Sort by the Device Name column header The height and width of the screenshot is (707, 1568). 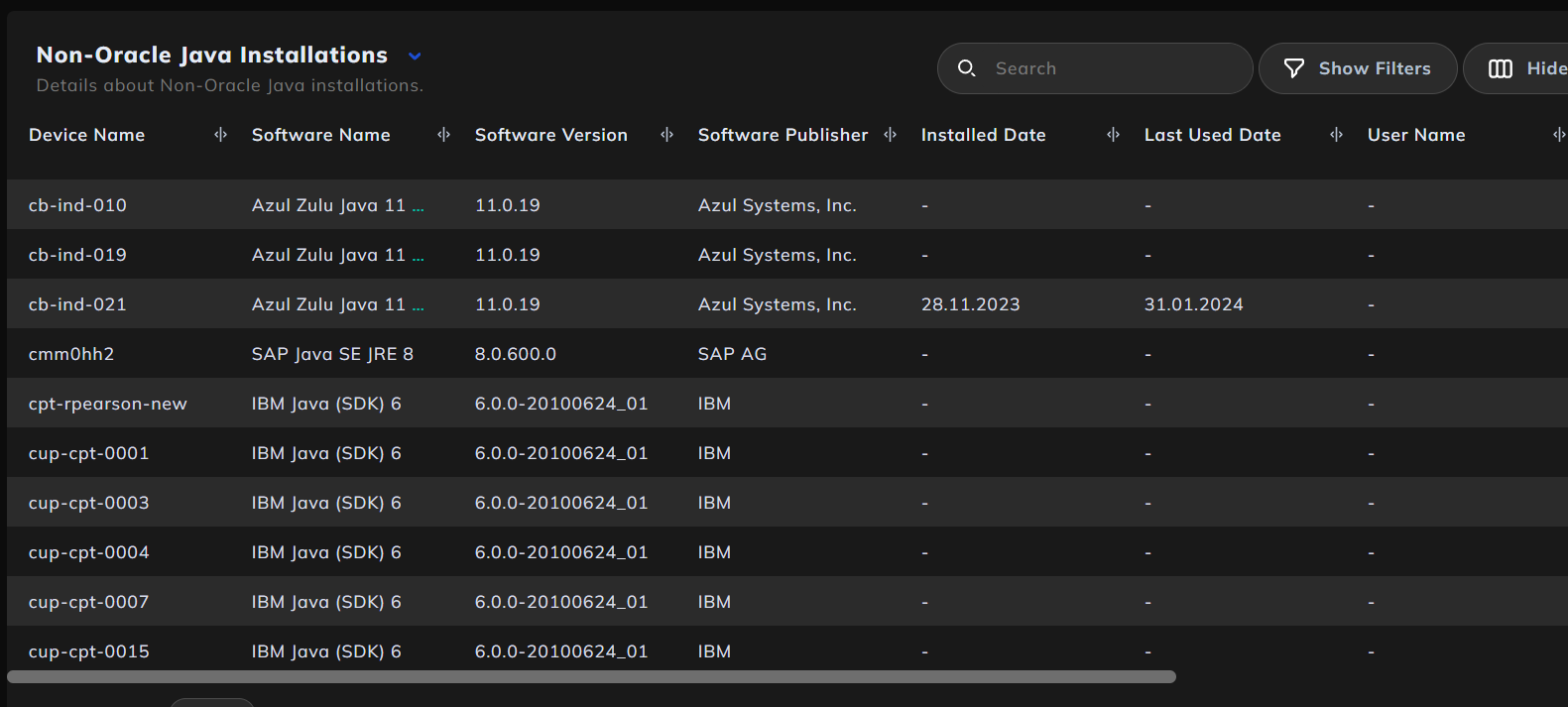pos(86,135)
